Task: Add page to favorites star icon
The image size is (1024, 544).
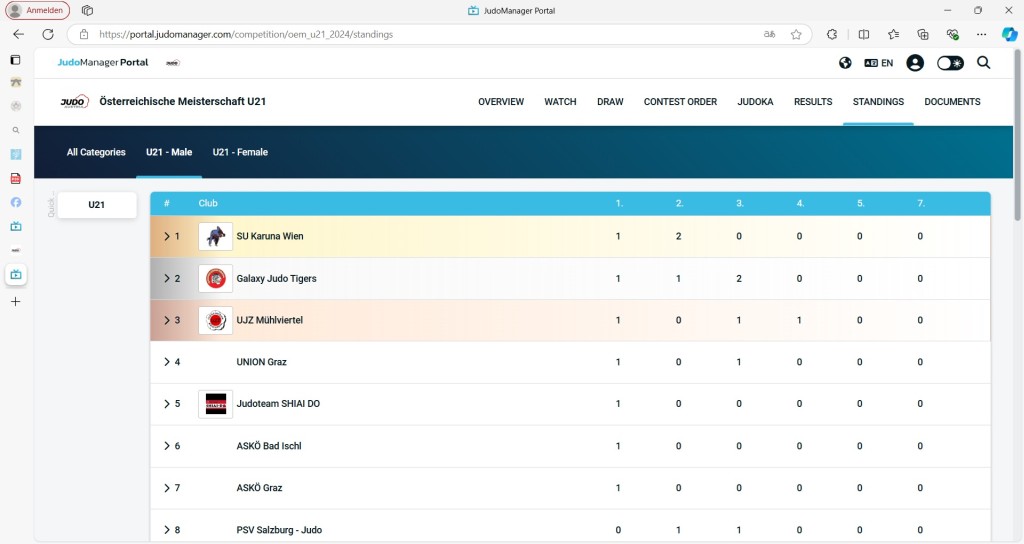Action: tap(796, 34)
